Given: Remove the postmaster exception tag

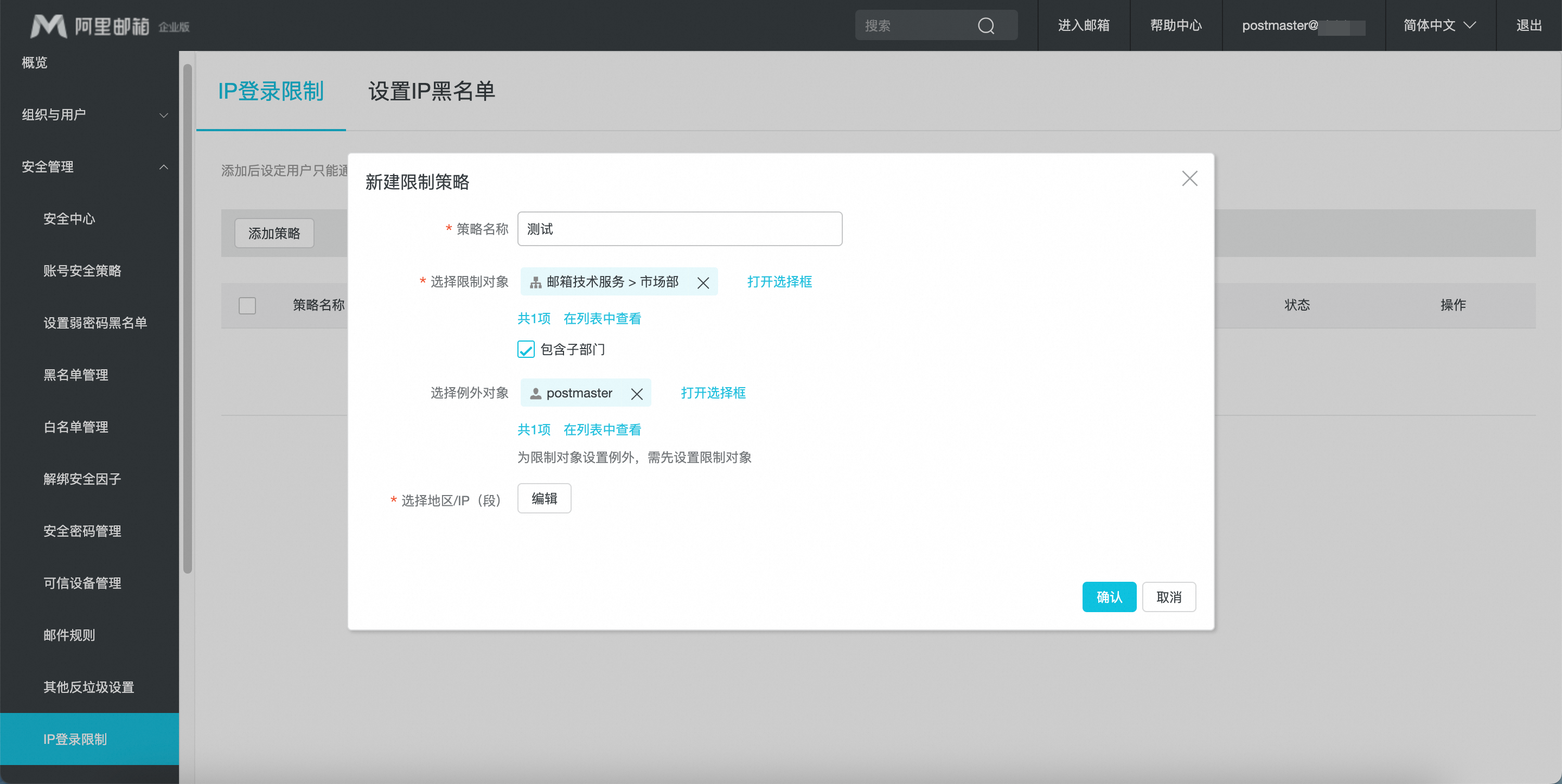Looking at the screenshot, I should [x=636, y=394].
